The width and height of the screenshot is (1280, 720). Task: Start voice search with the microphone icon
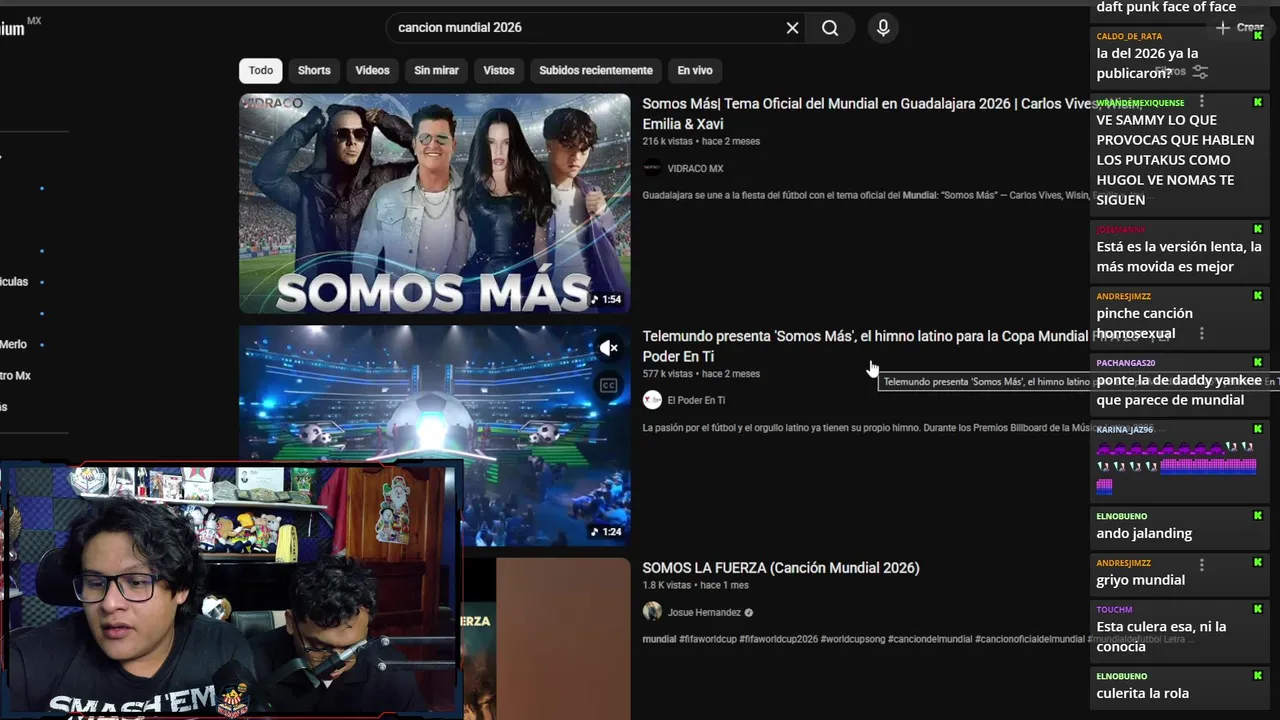883,28
